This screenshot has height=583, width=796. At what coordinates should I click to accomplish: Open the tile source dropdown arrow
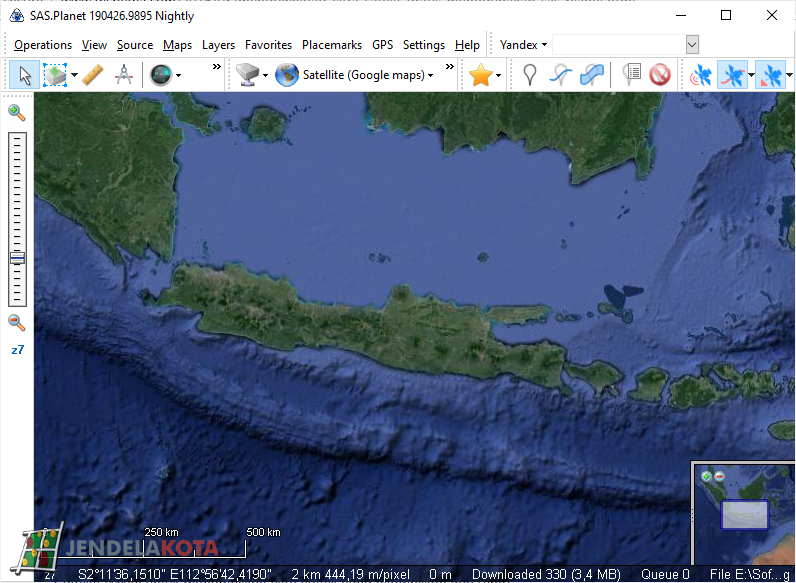(265, 76)
